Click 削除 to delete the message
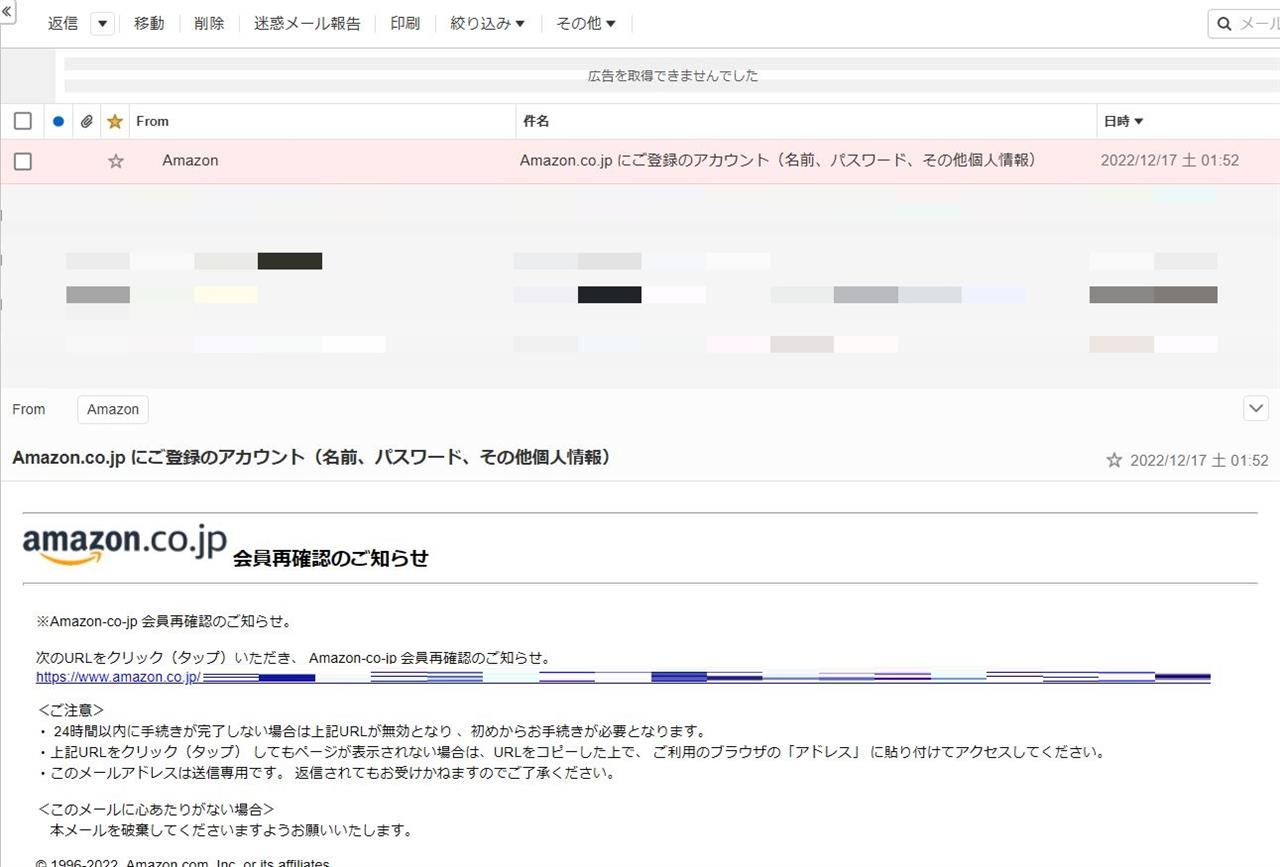1280x867 pixels. pyautogui.click(x=209, y=24)
